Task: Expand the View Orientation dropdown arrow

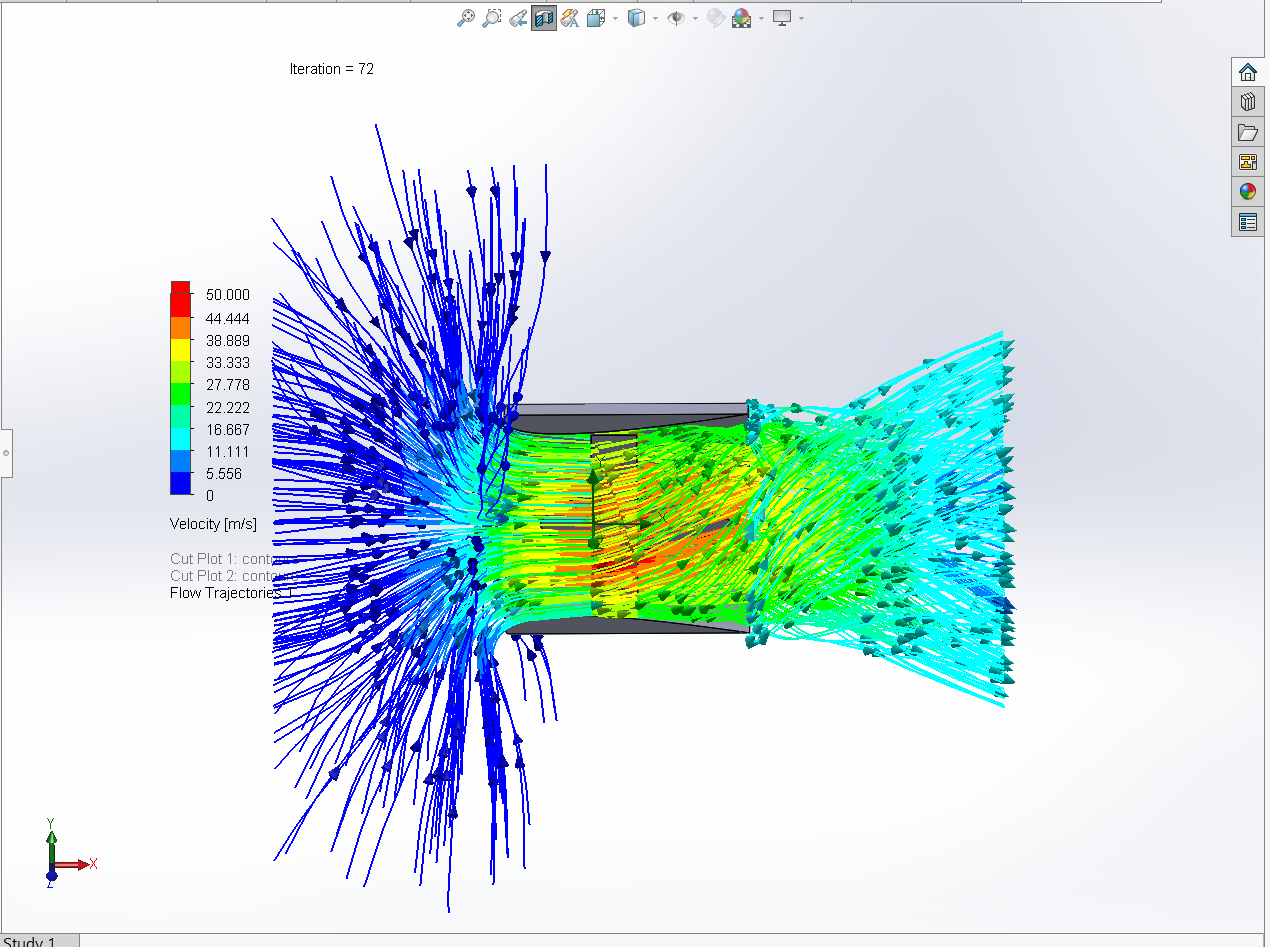Action: (615, 18)
